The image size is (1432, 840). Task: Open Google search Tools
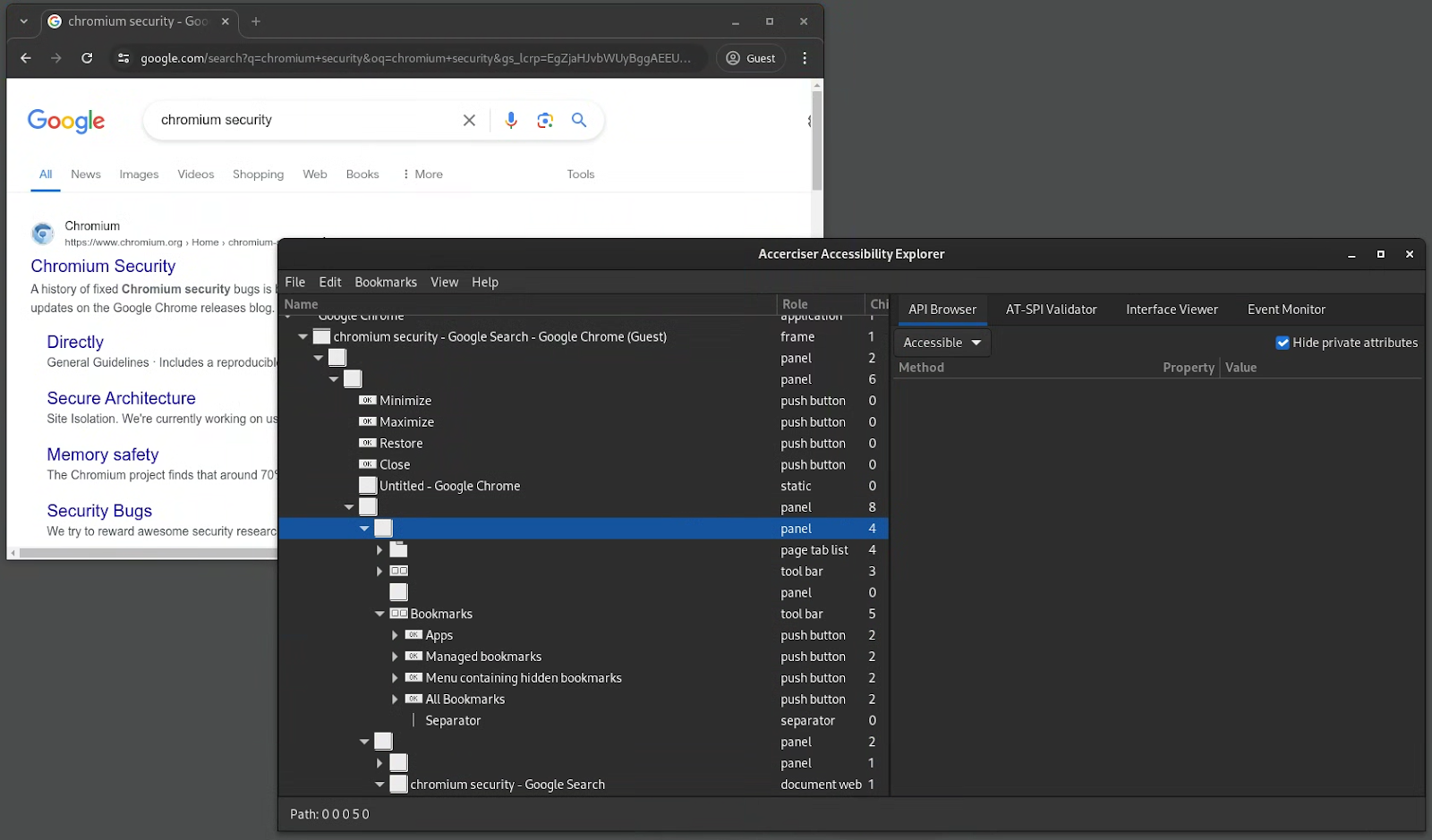580,174
